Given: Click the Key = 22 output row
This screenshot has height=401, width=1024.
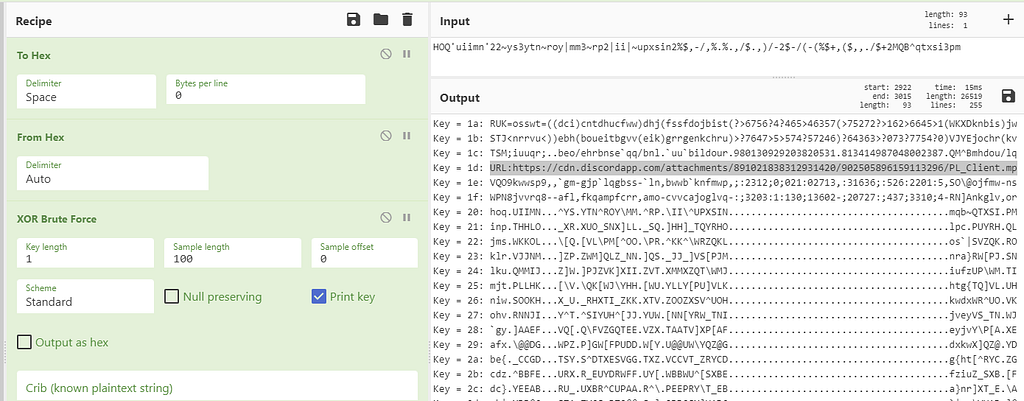Looking at the screenshot, I should pos(725,242).
